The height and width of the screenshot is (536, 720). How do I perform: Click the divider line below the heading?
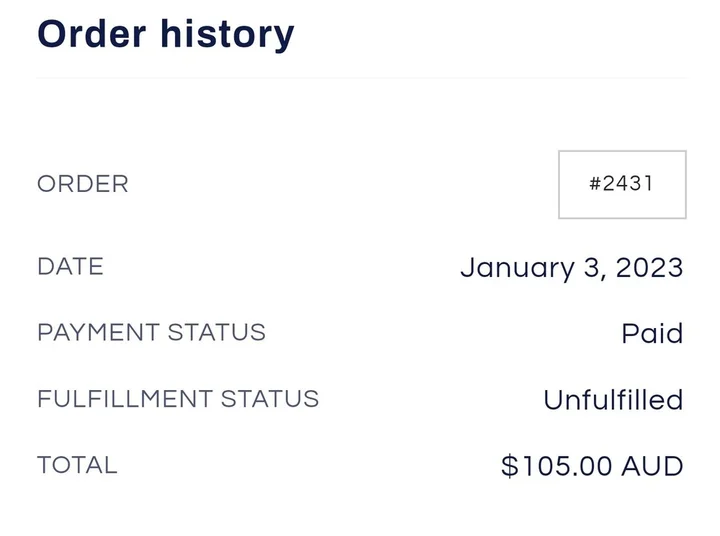(x=360, y=77)
